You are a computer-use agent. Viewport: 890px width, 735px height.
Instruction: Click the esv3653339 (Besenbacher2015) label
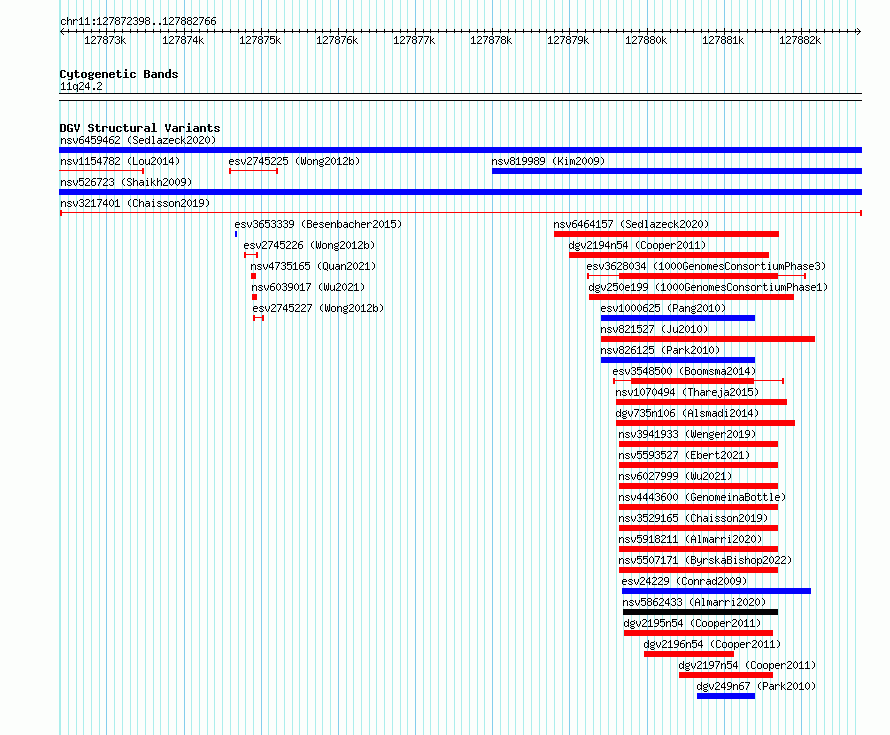pyautogui.click(x=318, y=224)
